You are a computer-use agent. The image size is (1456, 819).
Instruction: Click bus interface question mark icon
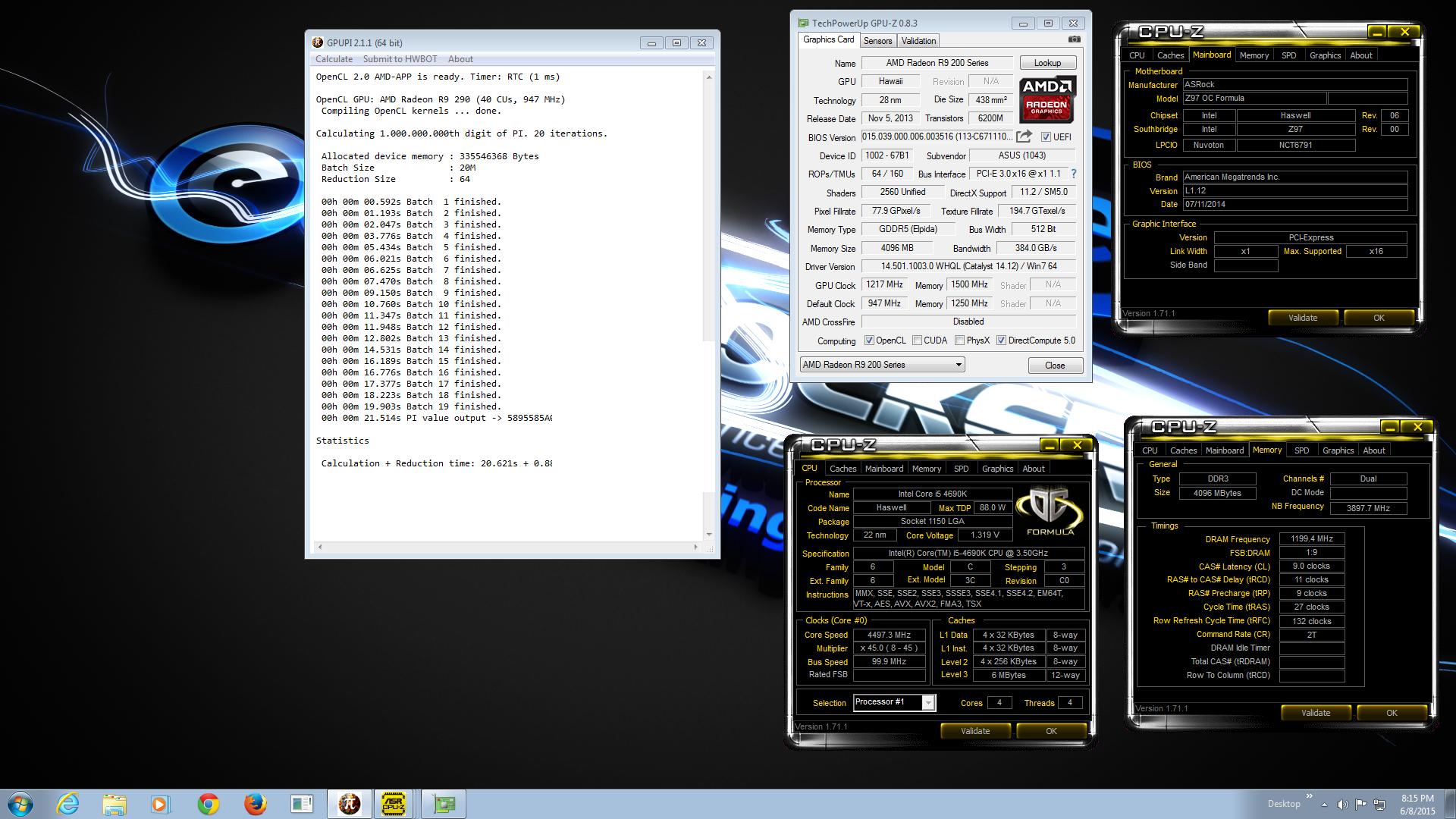[x=1073, y=174]
